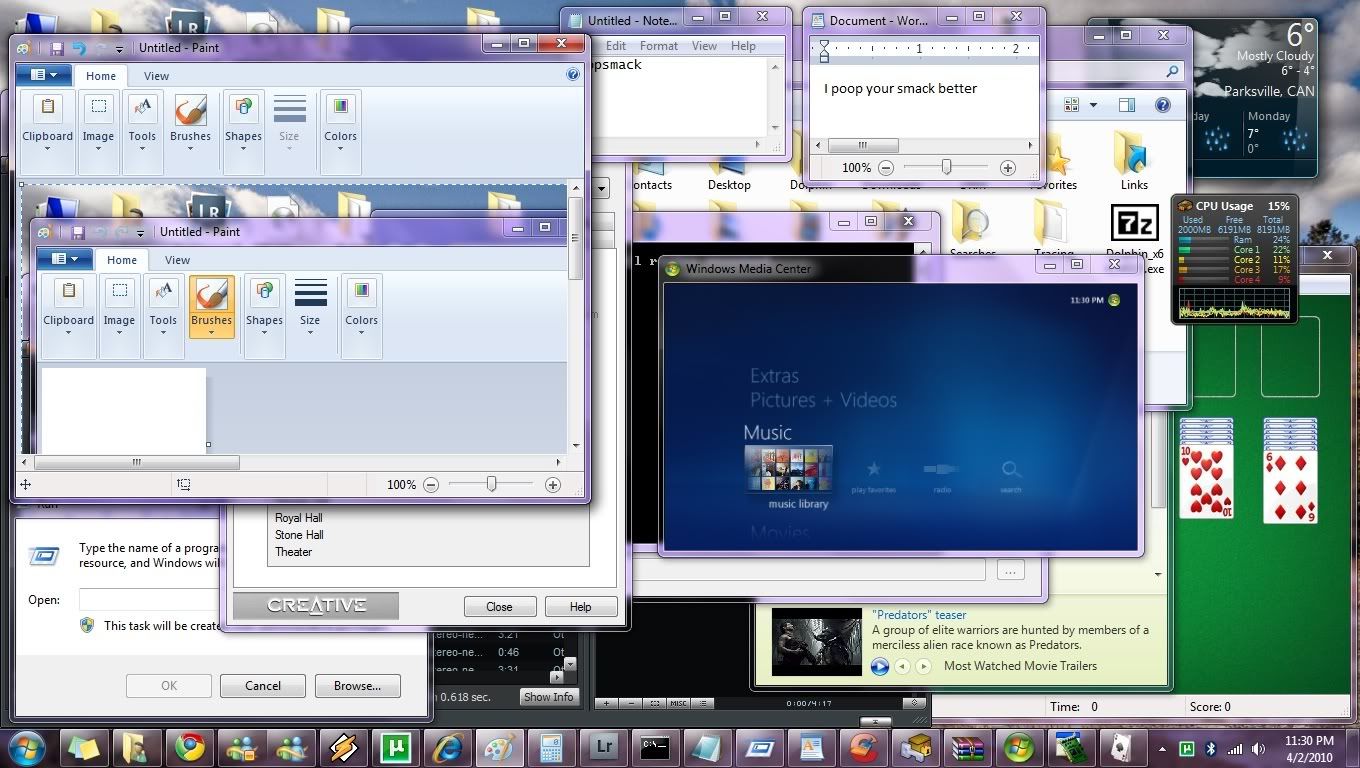
Task: Select Stone Hall in Creative list
Action: (299, 535)
